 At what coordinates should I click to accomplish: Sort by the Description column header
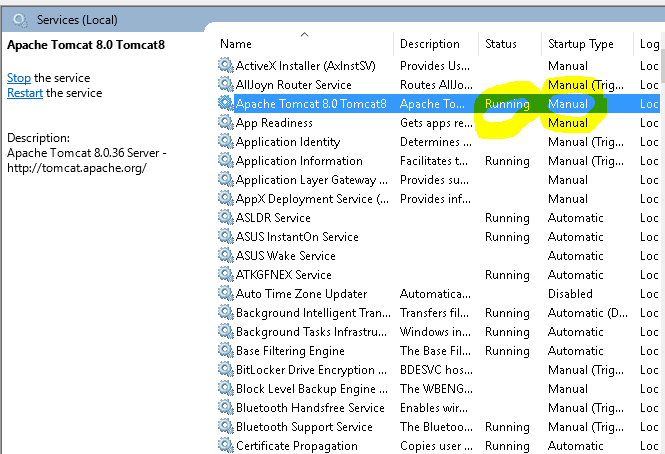tap(430, 44)
